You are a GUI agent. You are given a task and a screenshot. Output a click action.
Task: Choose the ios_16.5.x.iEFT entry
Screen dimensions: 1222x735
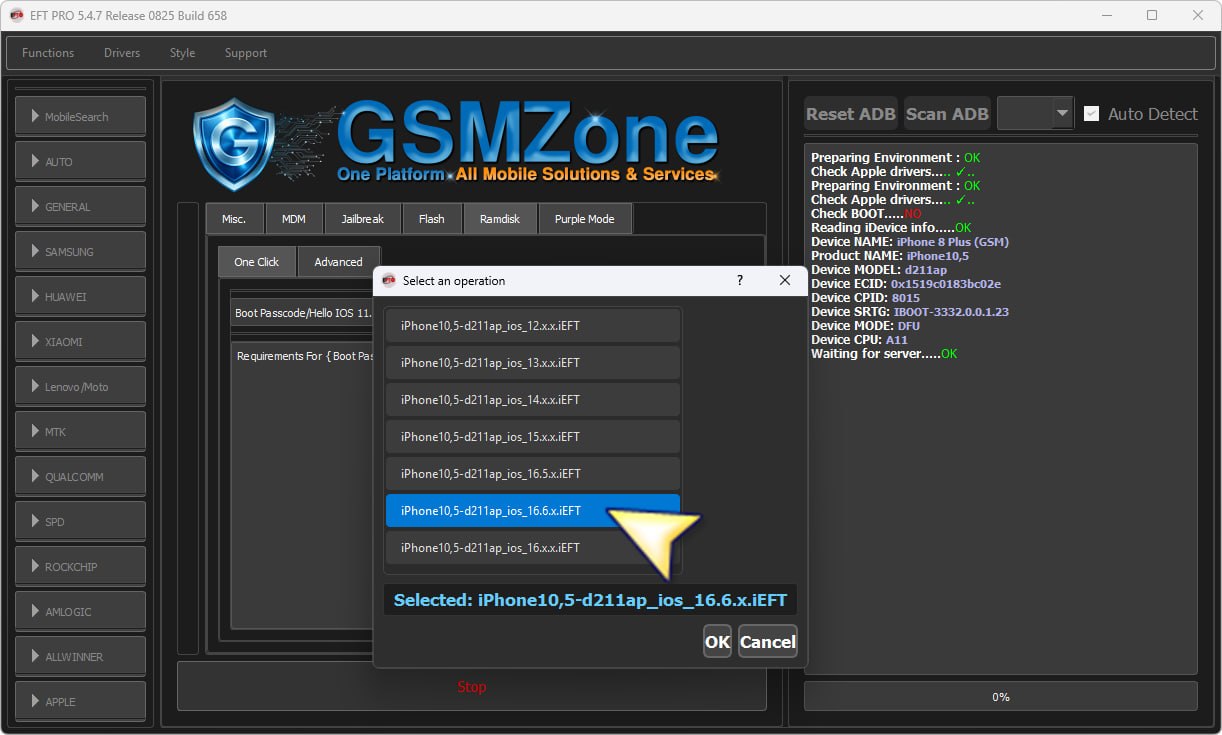pos(533,474)
